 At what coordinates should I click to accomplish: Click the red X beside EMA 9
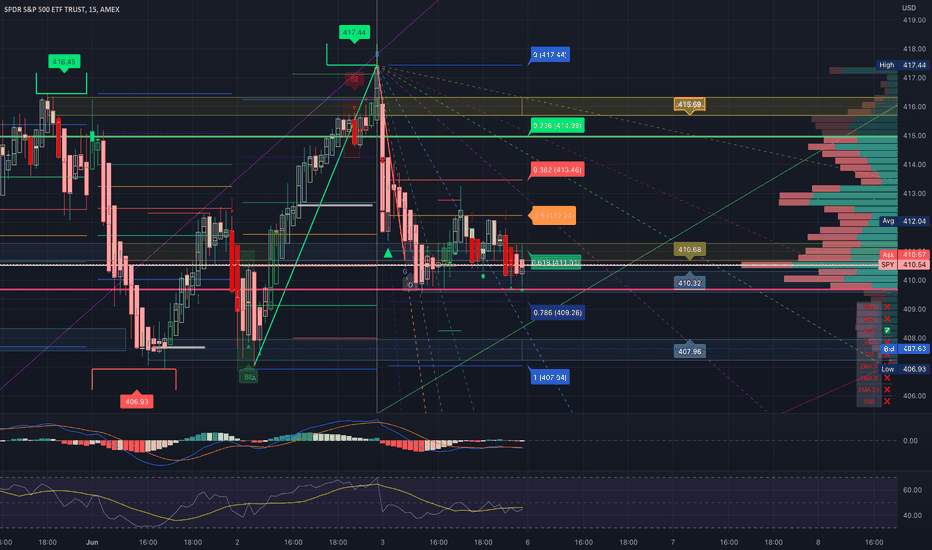(887, 378)
